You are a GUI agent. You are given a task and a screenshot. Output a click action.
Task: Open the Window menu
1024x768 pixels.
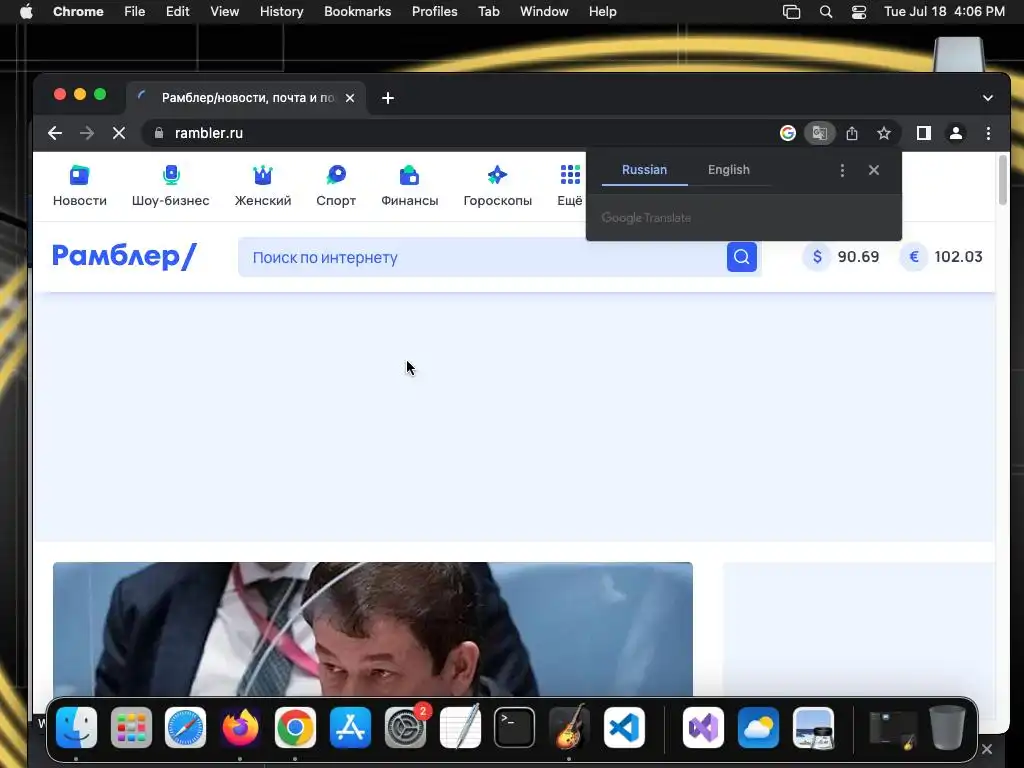(x=544, y=12)
